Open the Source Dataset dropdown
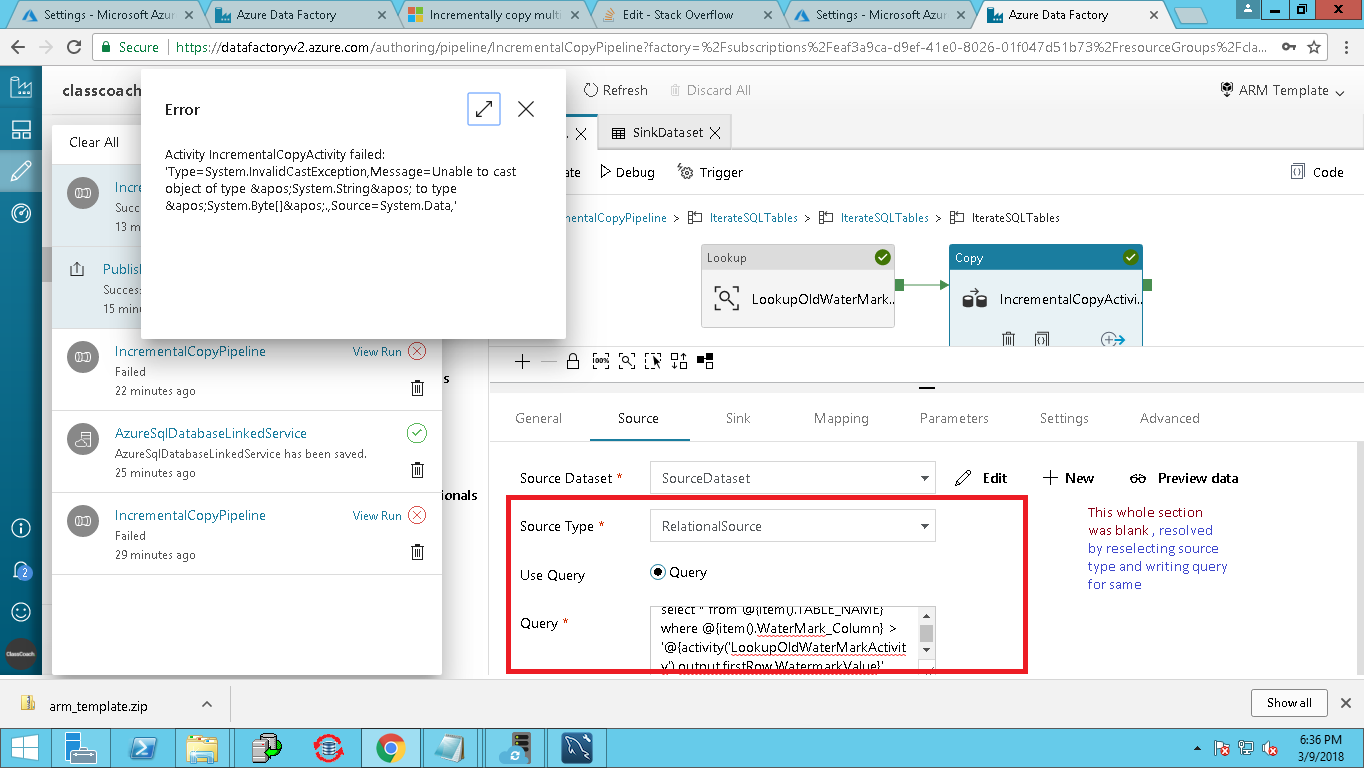The height and width of the screenshot is (768, 1364). click(x=792, y=478)
